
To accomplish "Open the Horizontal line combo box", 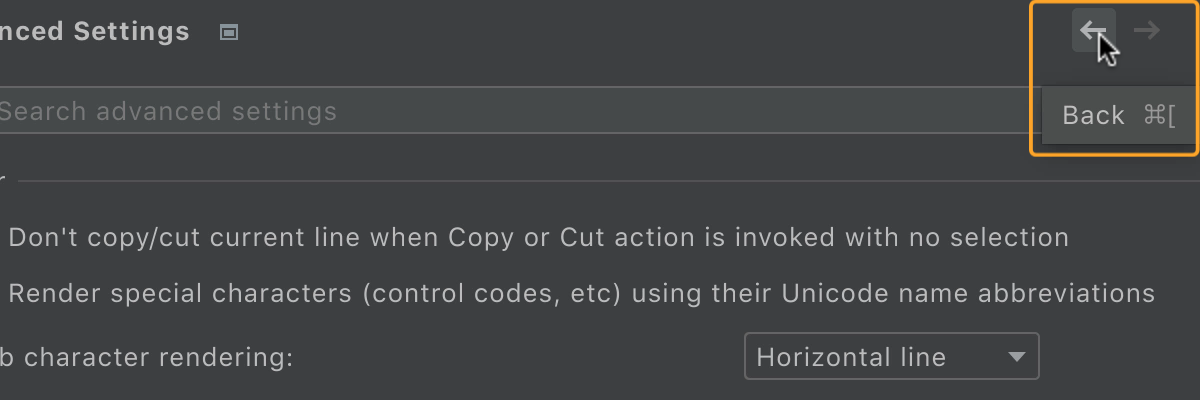I will click(892, 356).
